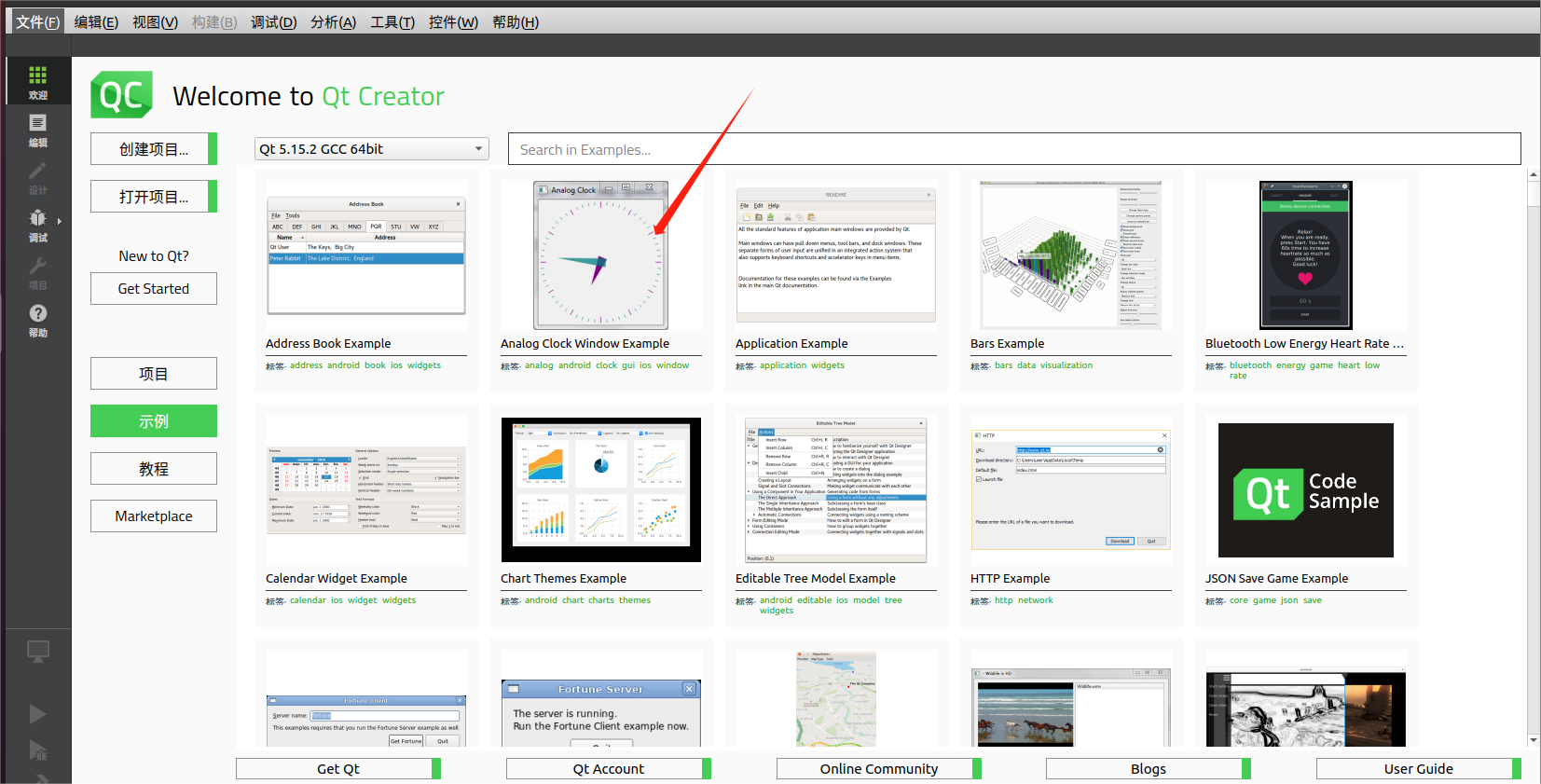
Task: Open the 控件(W) menu
Action: coord(453,21)
